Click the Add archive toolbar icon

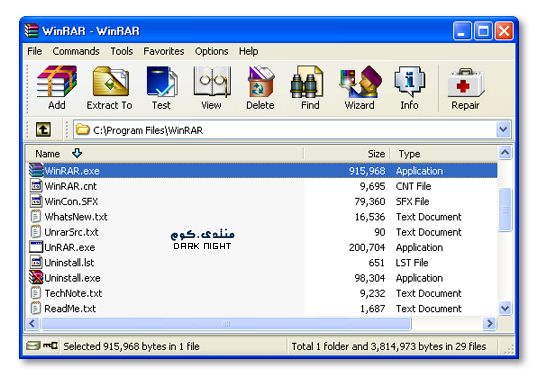coord(57,82)
